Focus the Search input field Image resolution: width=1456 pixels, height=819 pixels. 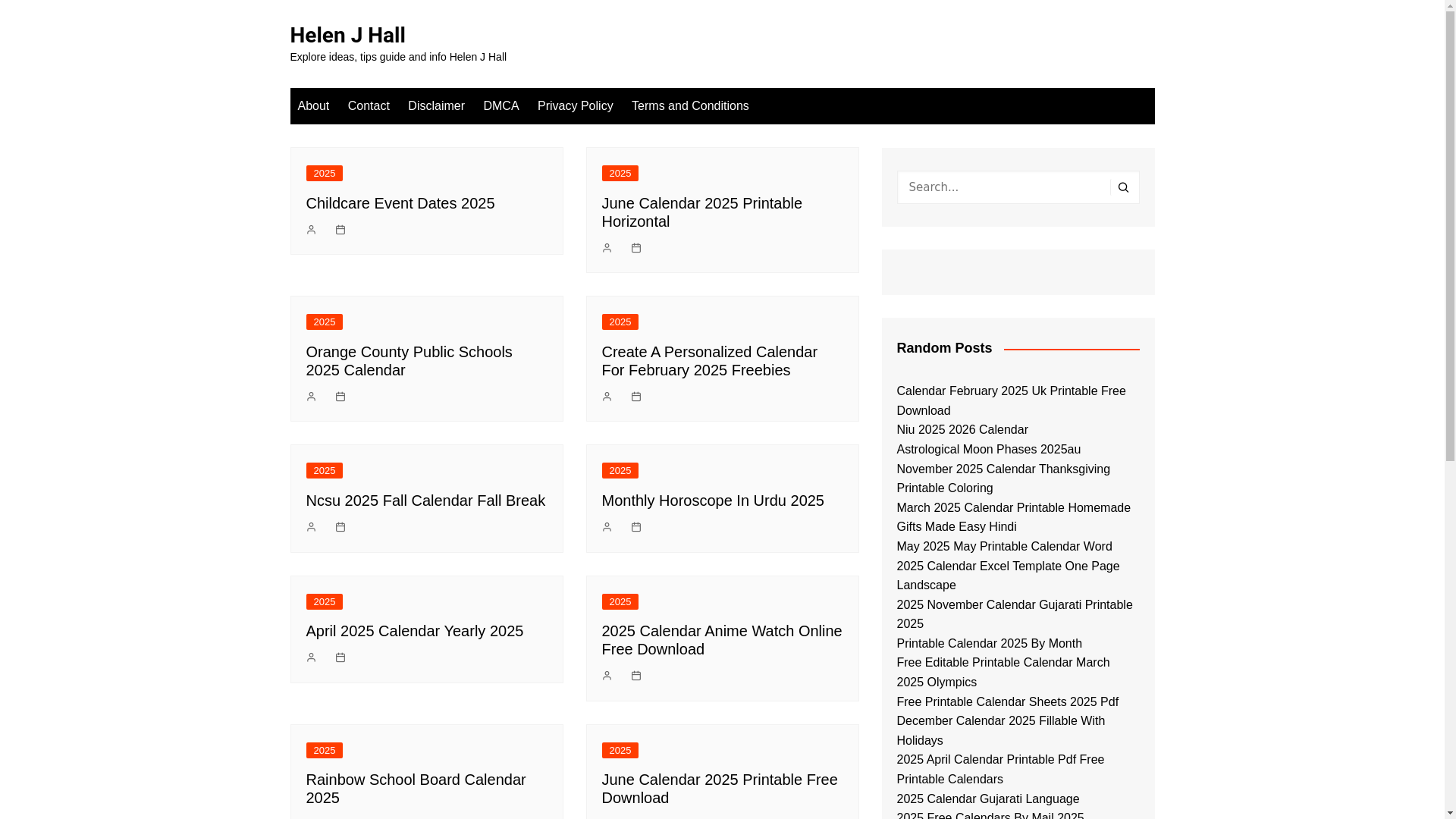(x=1004, y=187)
